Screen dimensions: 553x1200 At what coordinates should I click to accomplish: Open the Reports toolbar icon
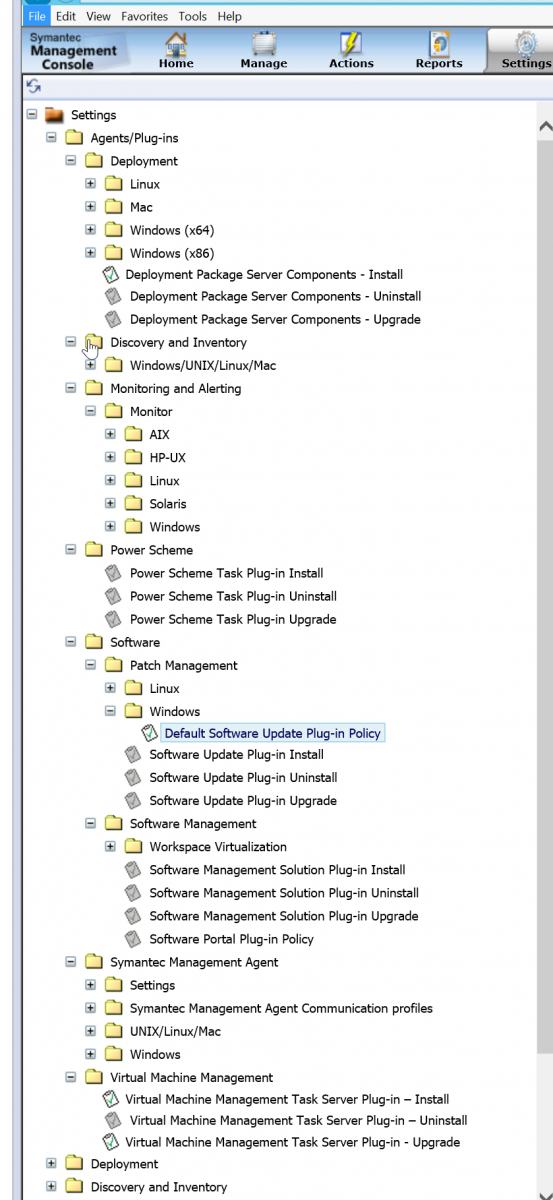439,50
